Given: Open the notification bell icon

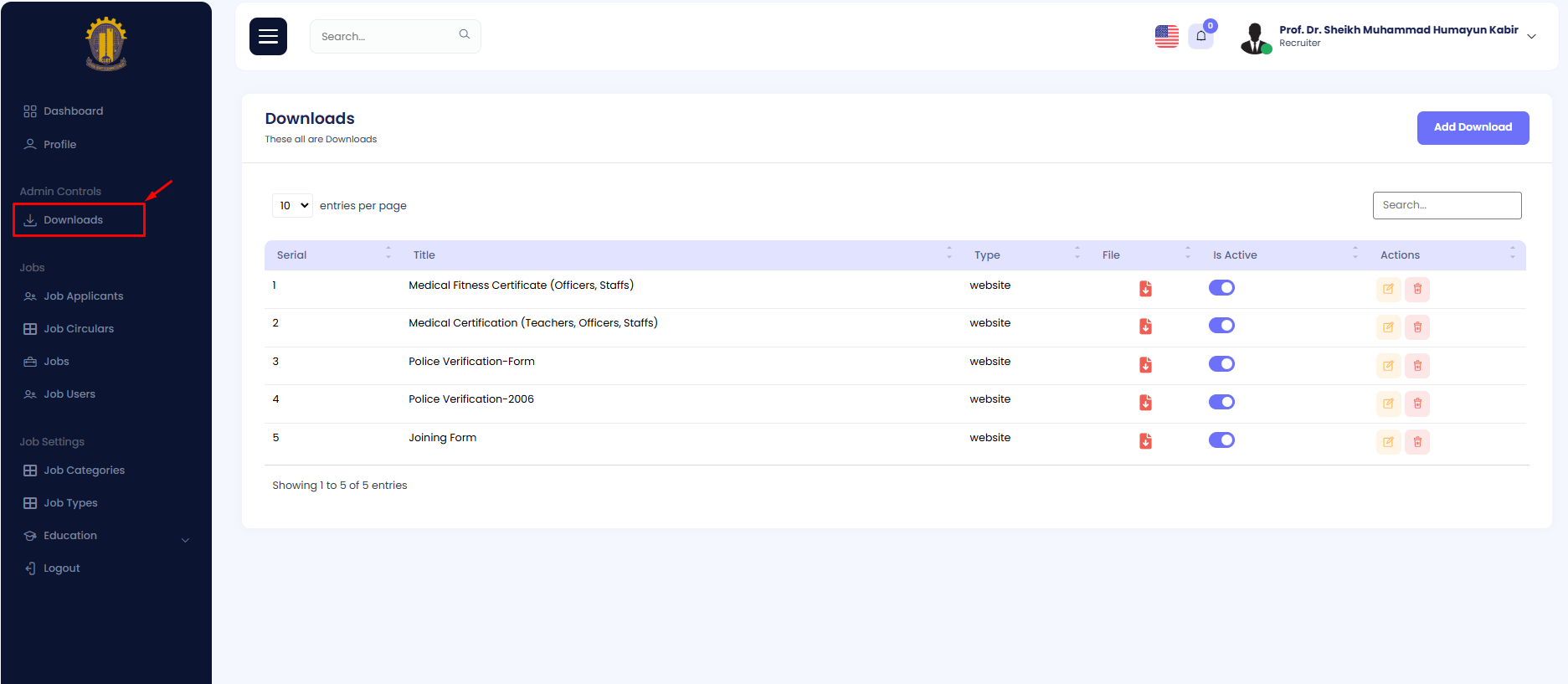Looking at the screenshot, I should coord(1200,36).
